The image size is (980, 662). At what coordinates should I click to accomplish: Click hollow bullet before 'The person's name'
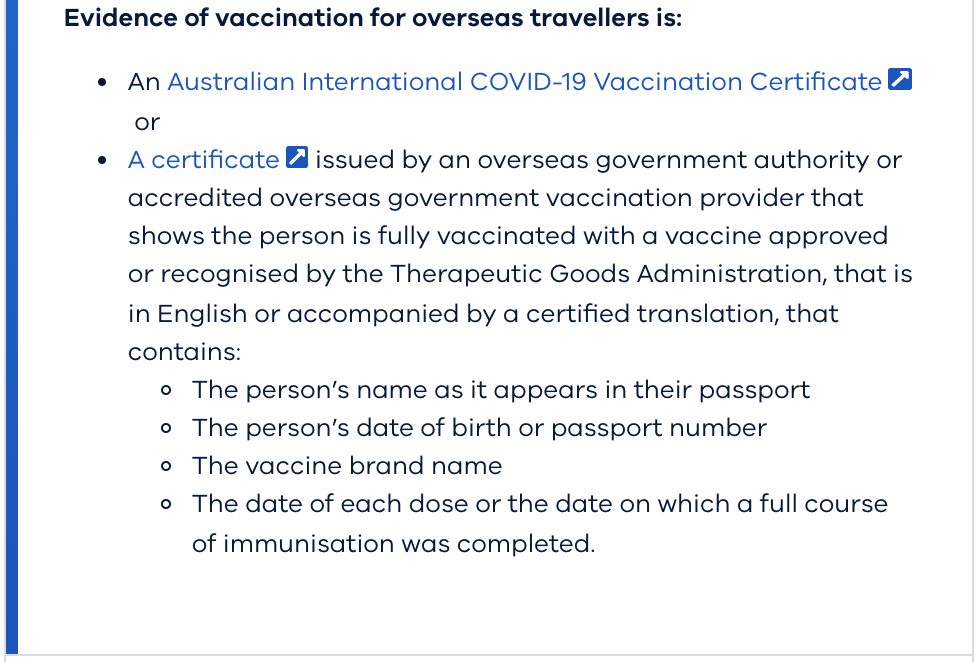[166, 391]
